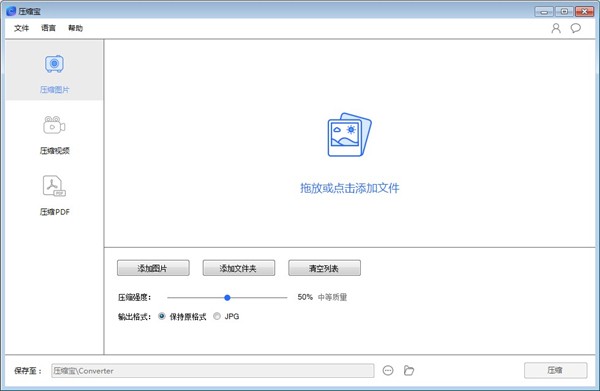Select the JPG output format radio

[x=217, y=316]
